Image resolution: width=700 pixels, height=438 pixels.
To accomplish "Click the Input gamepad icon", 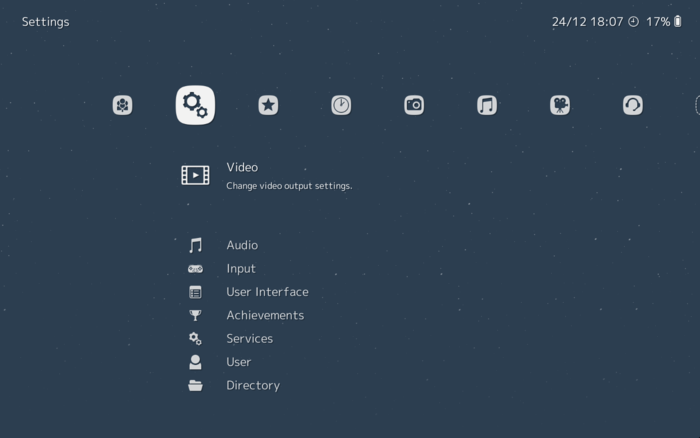I will (195, 269).
